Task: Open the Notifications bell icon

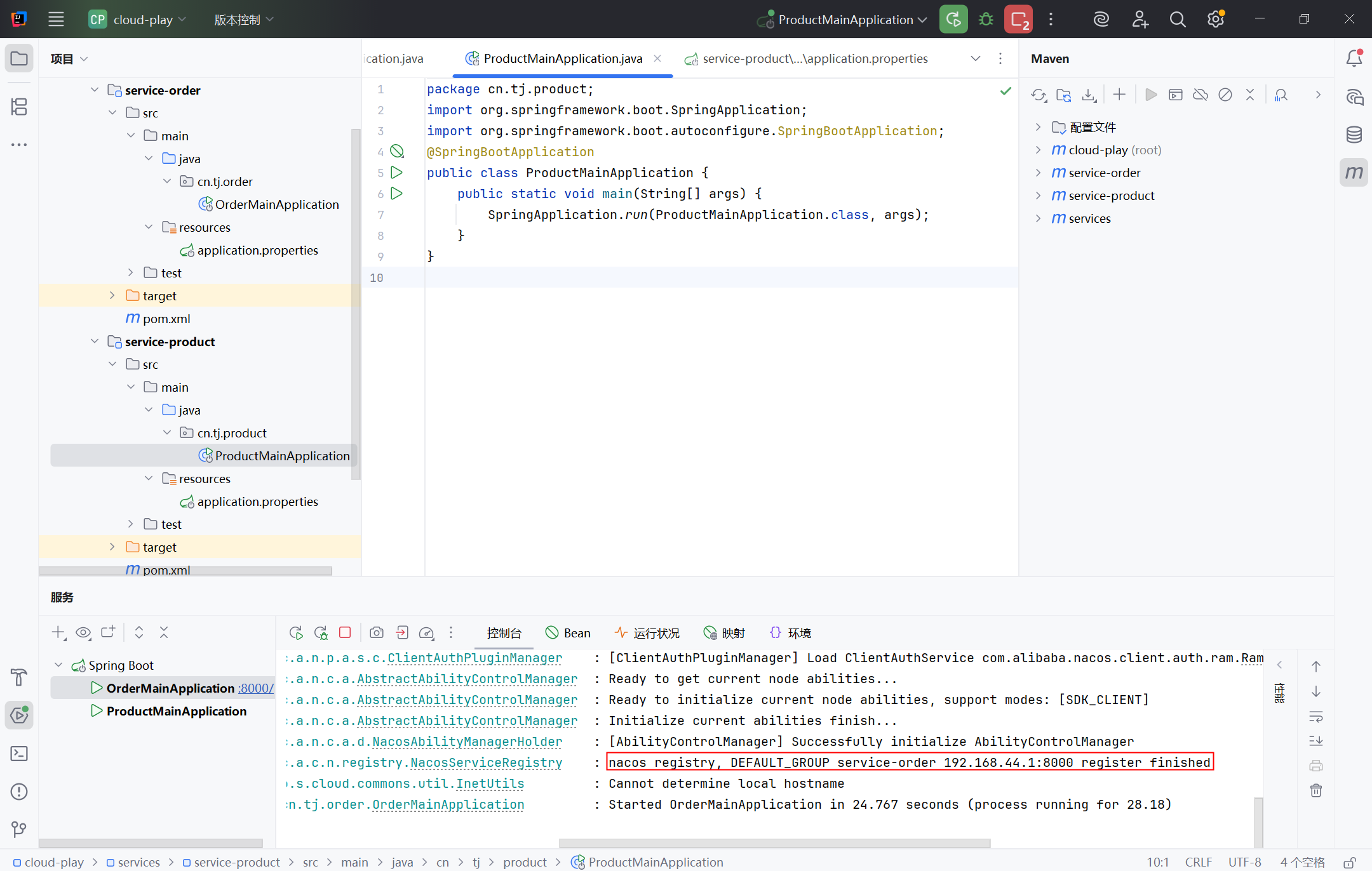Action: coord(1354,58)
